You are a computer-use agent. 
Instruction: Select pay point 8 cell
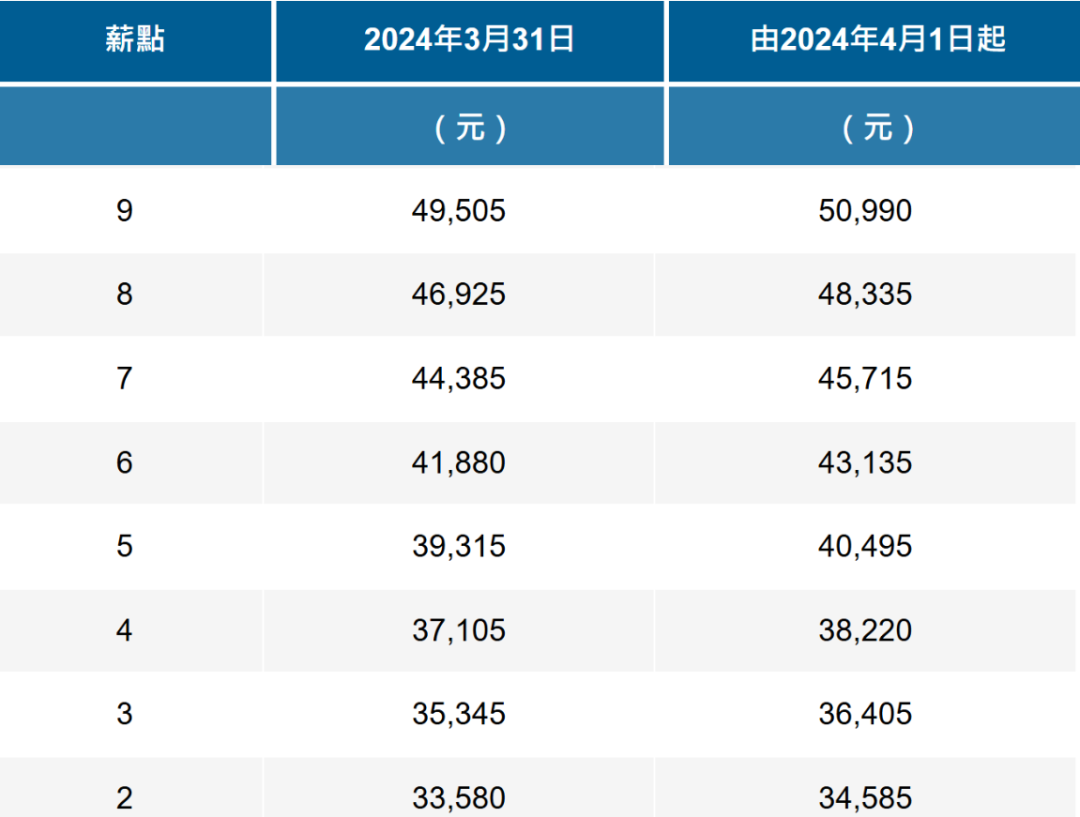coord(125,295)
